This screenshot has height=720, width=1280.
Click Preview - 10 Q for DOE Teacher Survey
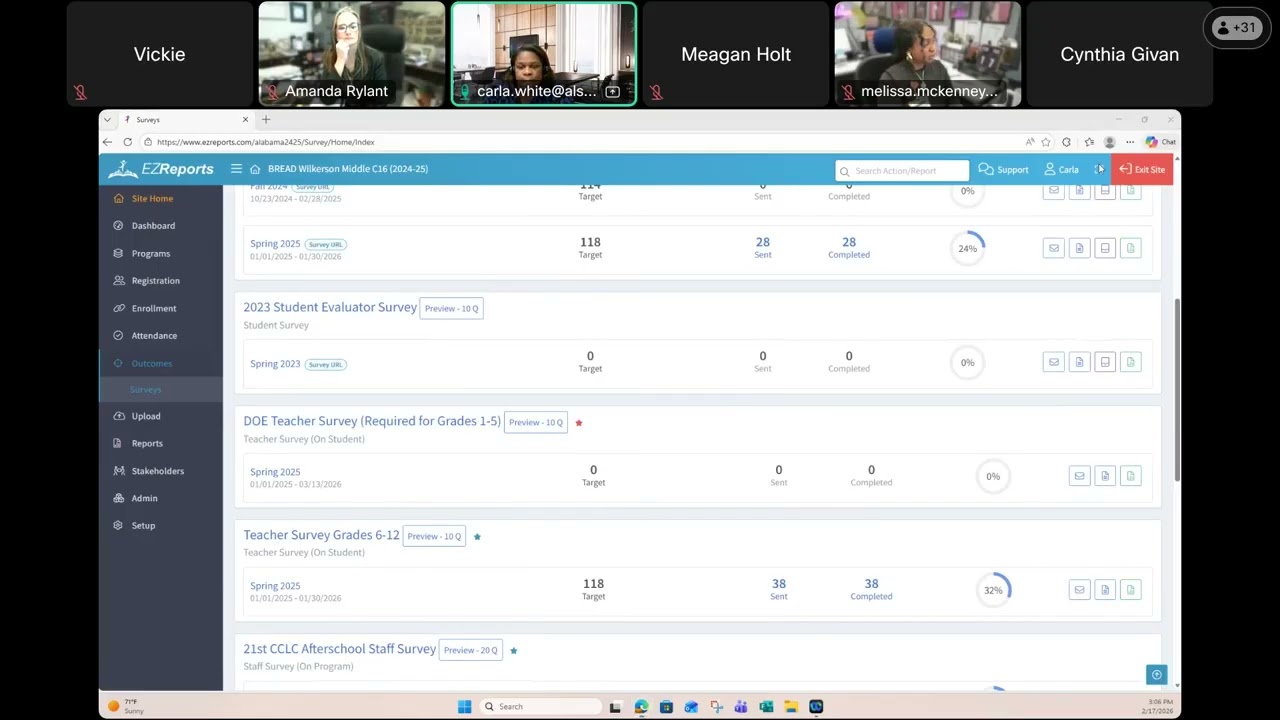point(536,423)
